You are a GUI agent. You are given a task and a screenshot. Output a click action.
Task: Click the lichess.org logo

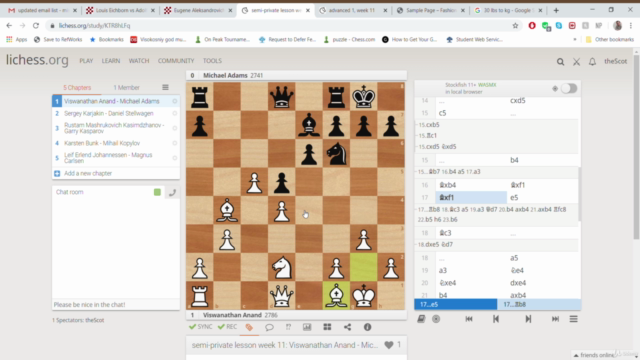tap(37, 60)
